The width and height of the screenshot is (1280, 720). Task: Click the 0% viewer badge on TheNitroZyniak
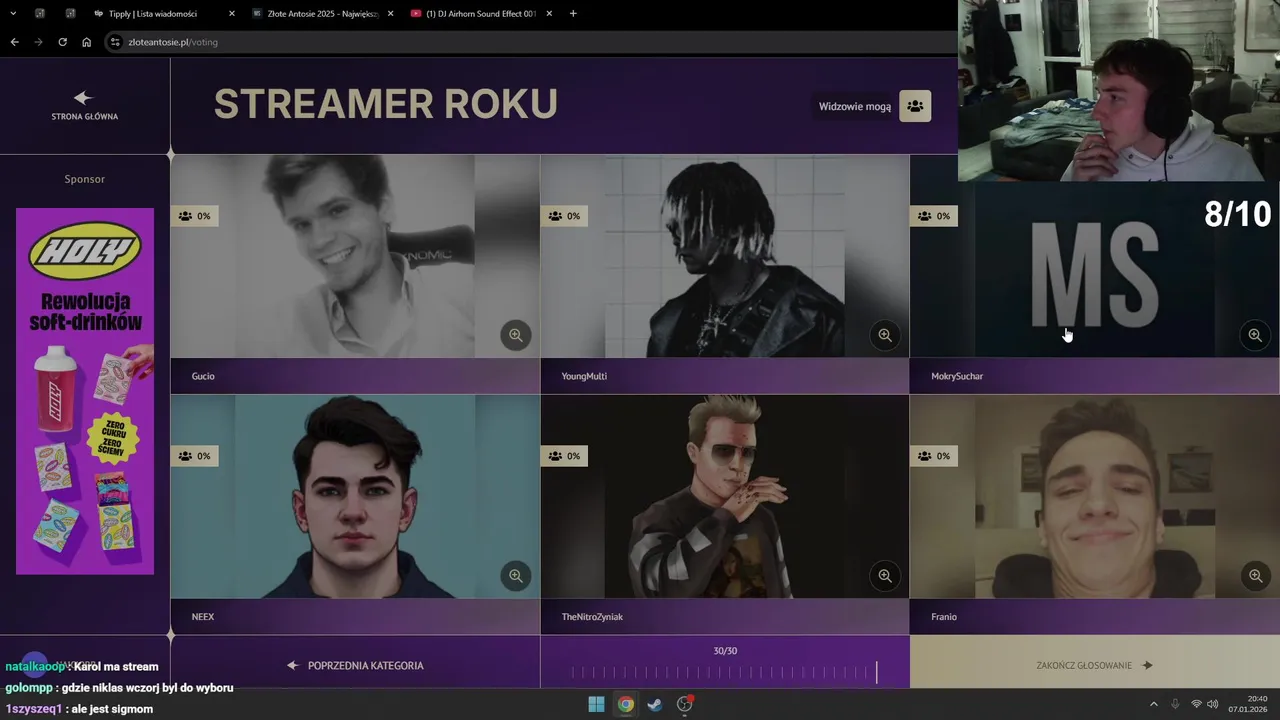pos(564,456)
